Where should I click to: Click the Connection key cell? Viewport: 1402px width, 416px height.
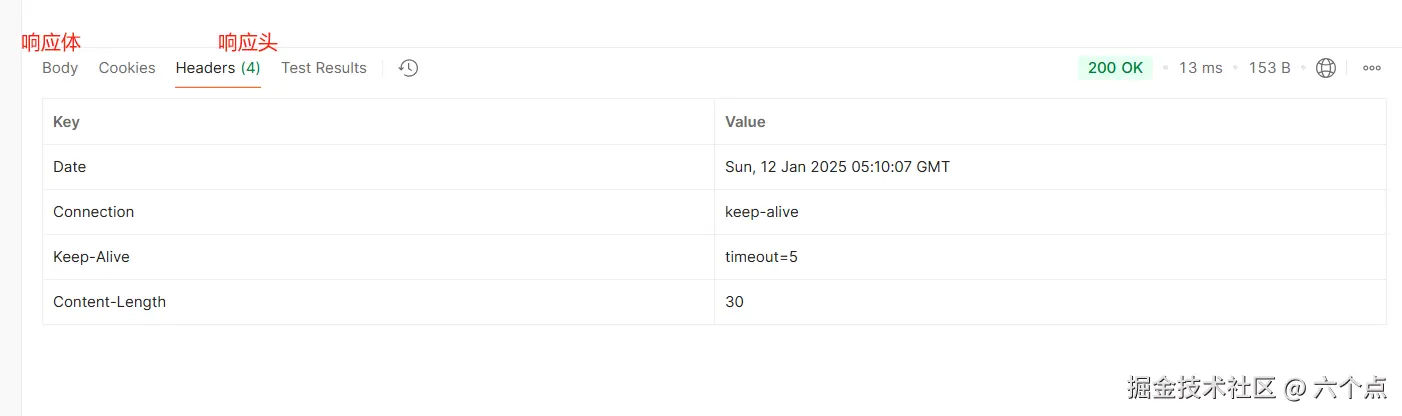point(93,212)
